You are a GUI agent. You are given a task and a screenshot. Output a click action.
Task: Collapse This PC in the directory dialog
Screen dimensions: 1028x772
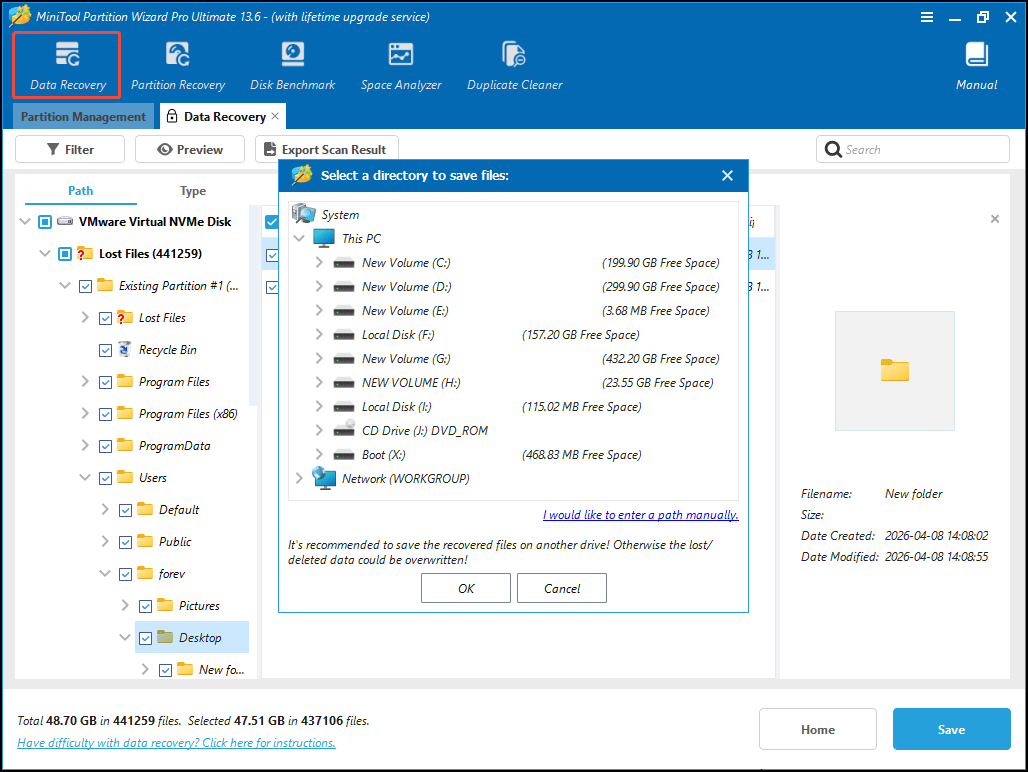click(299, 238)
